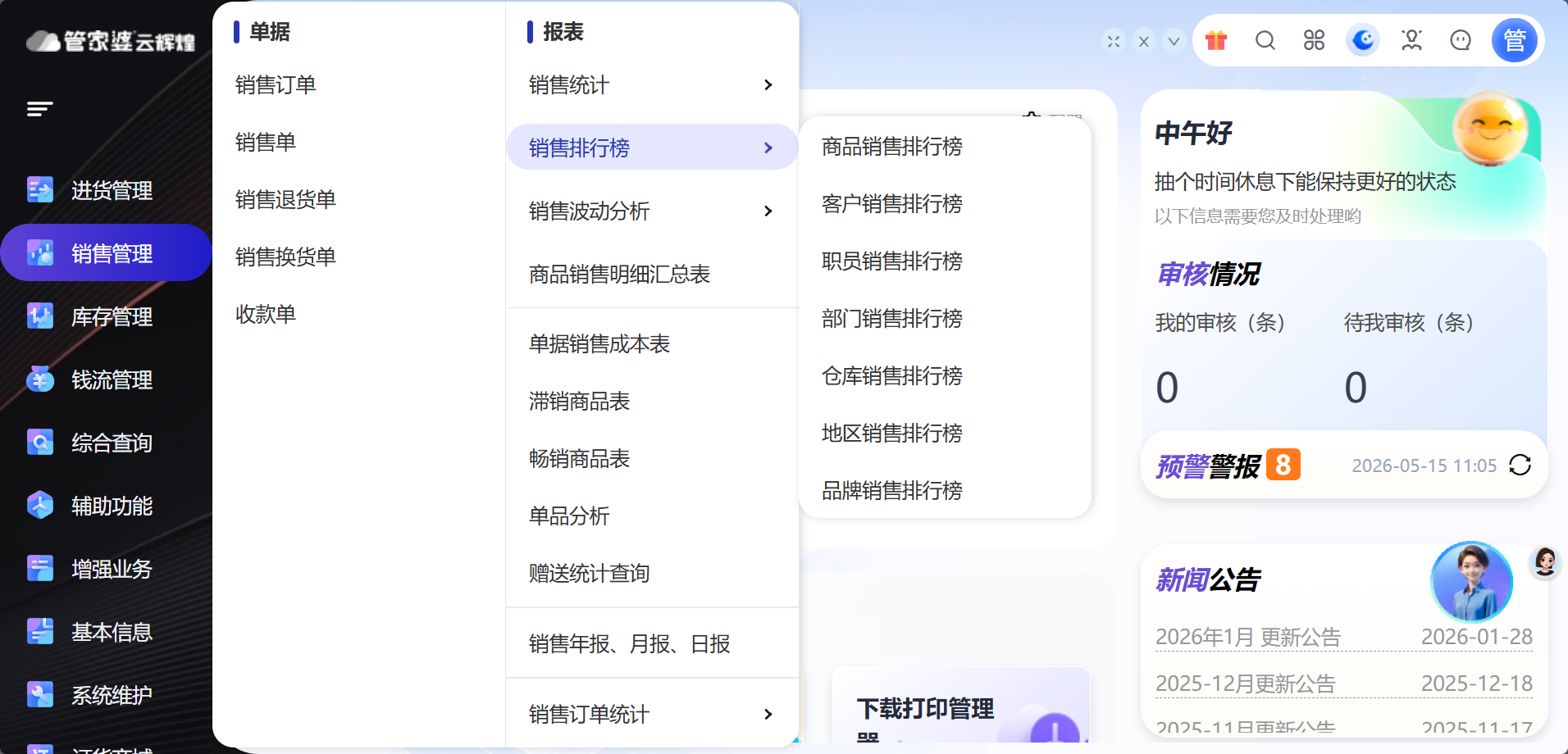Open the customer service chat icon
This screenshot has width=1568, height=754.
pos(1461,40)
